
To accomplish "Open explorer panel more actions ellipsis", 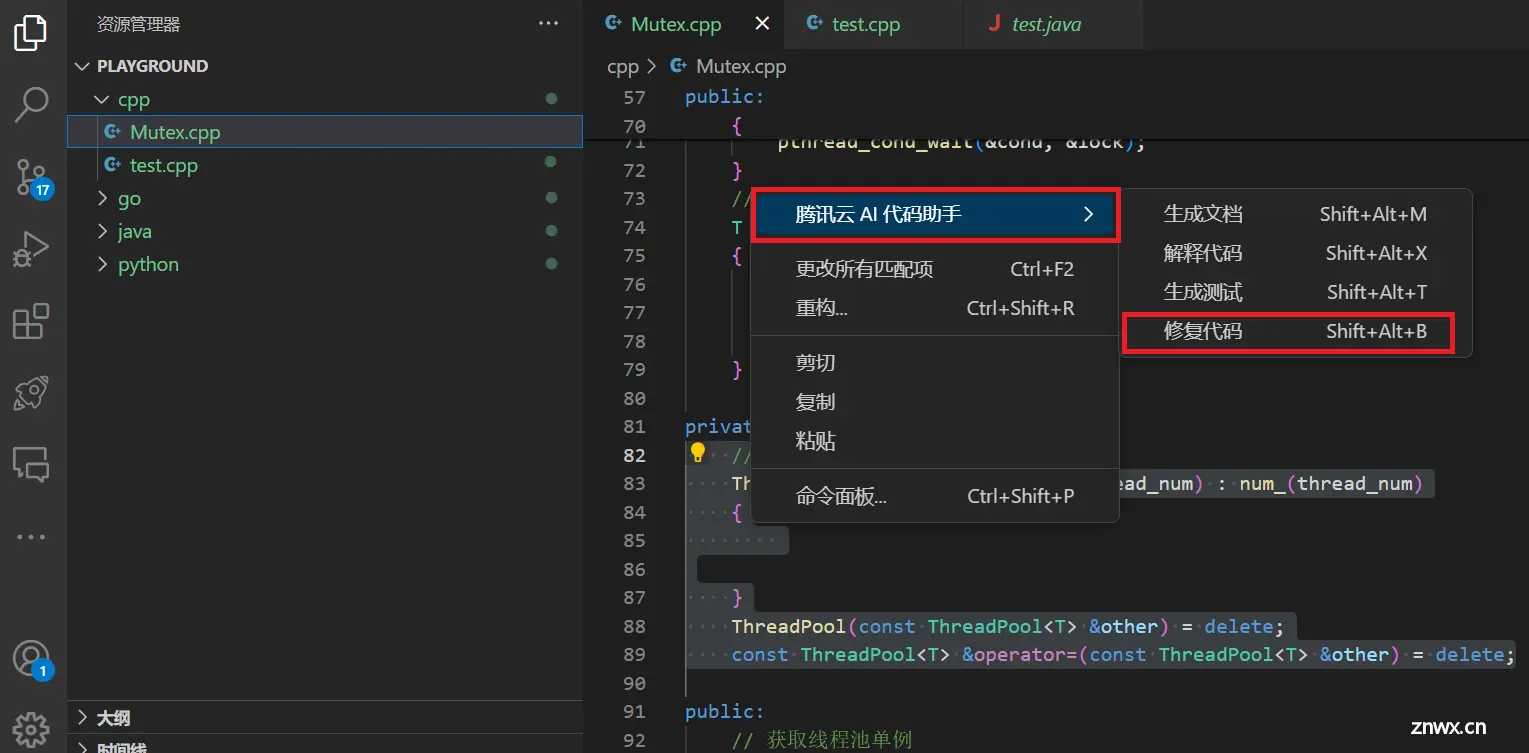I will (549, 23).
